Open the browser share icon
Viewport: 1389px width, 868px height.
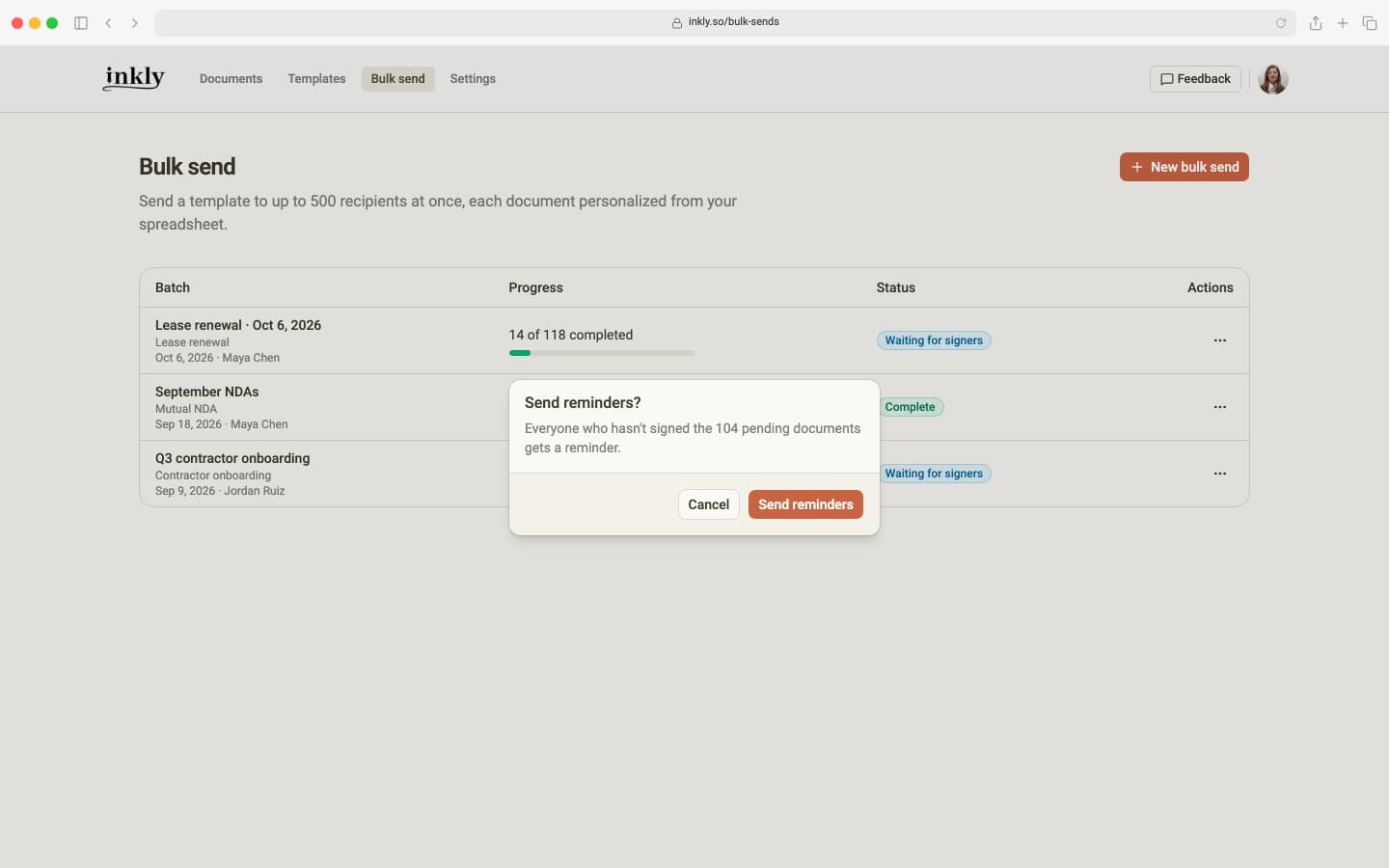click(1316, 23)
